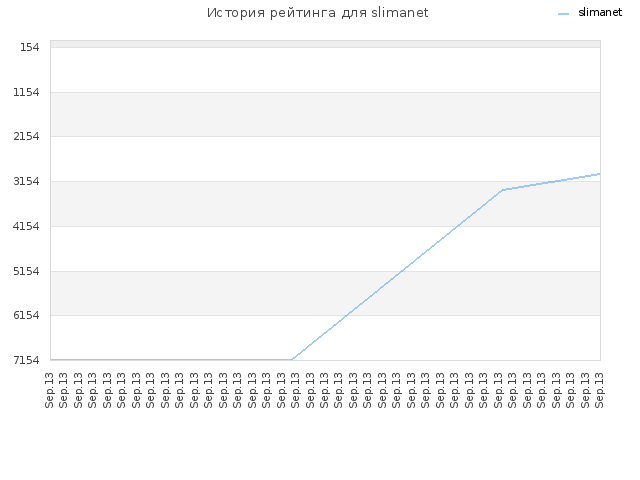Click the first Sep.13 x-axis label
Image resolution: width=640 pixels, height=480 pixels.
[49, 390]
